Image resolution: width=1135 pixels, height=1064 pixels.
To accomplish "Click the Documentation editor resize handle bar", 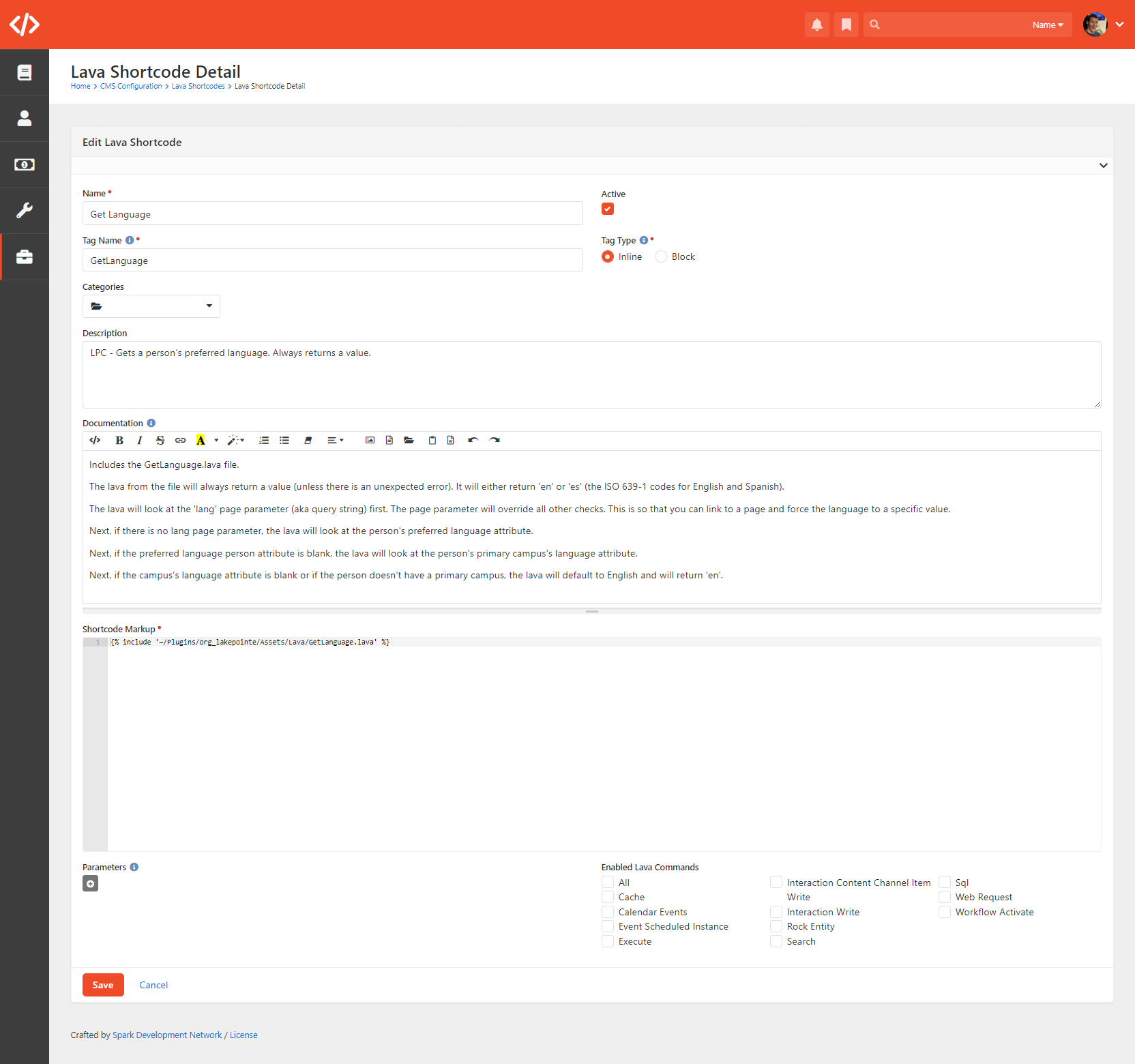I will [x=592, y=611].
